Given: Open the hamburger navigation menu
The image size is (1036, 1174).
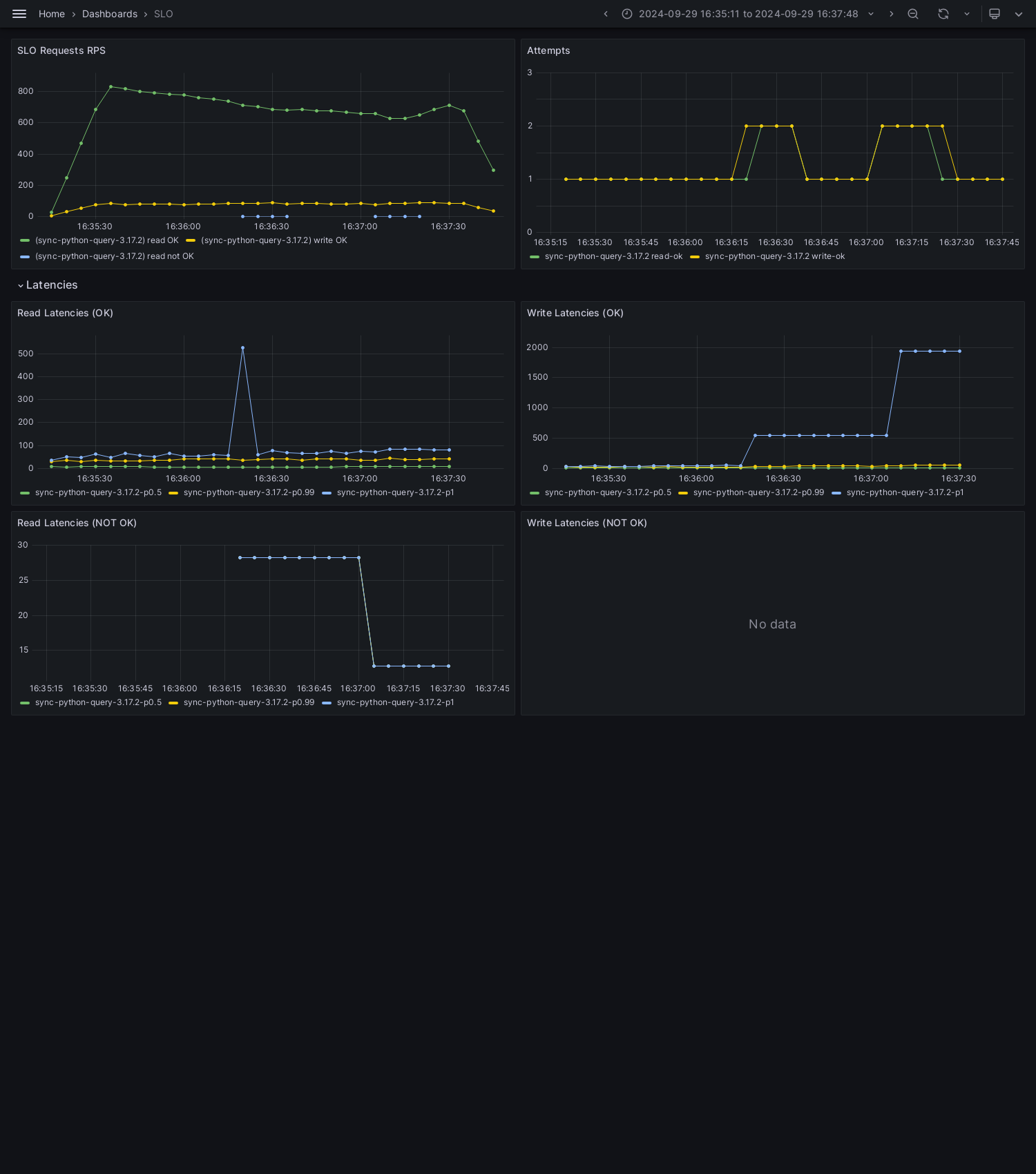Looking at the screenshot, I should tap(19, 14).
